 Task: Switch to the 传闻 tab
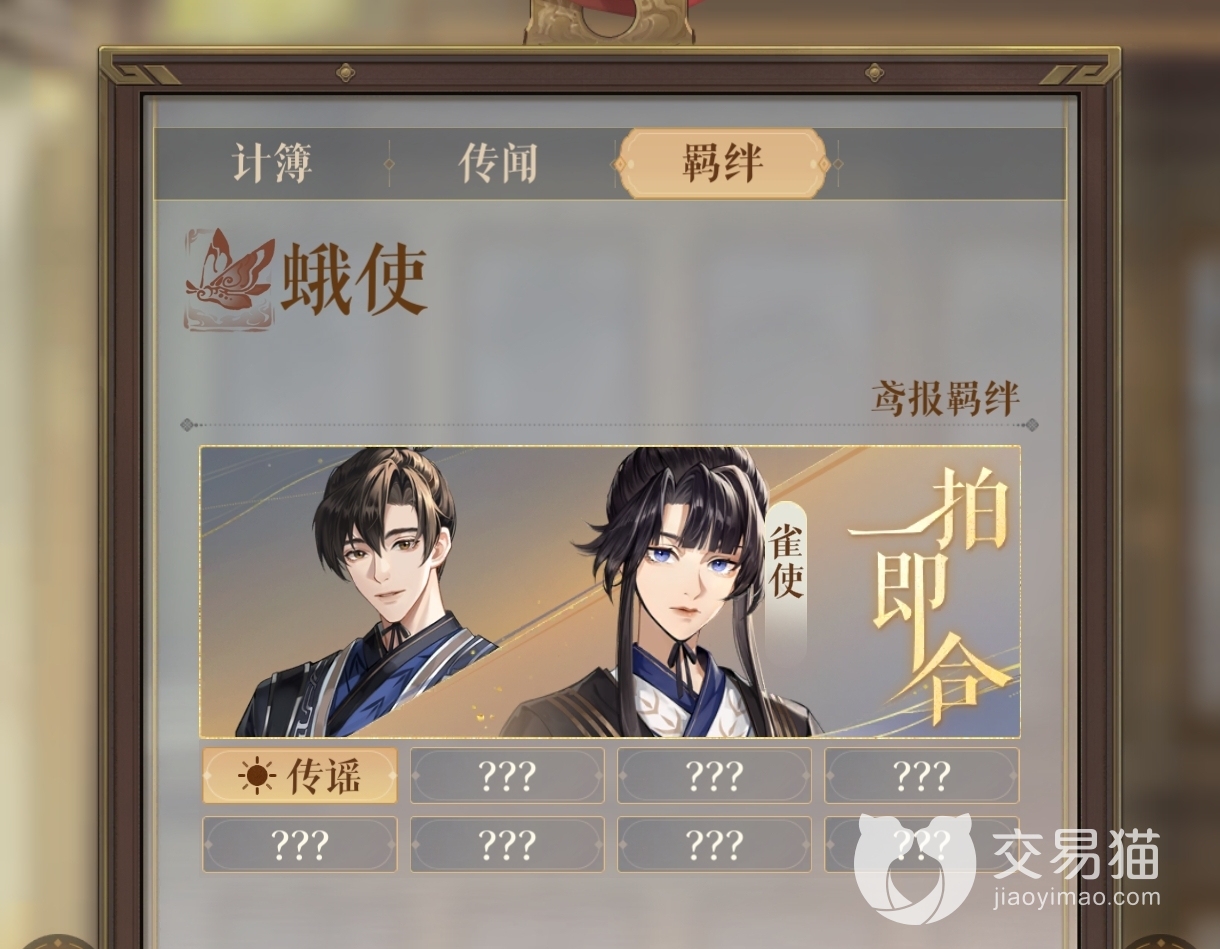(x=498, y=163)
